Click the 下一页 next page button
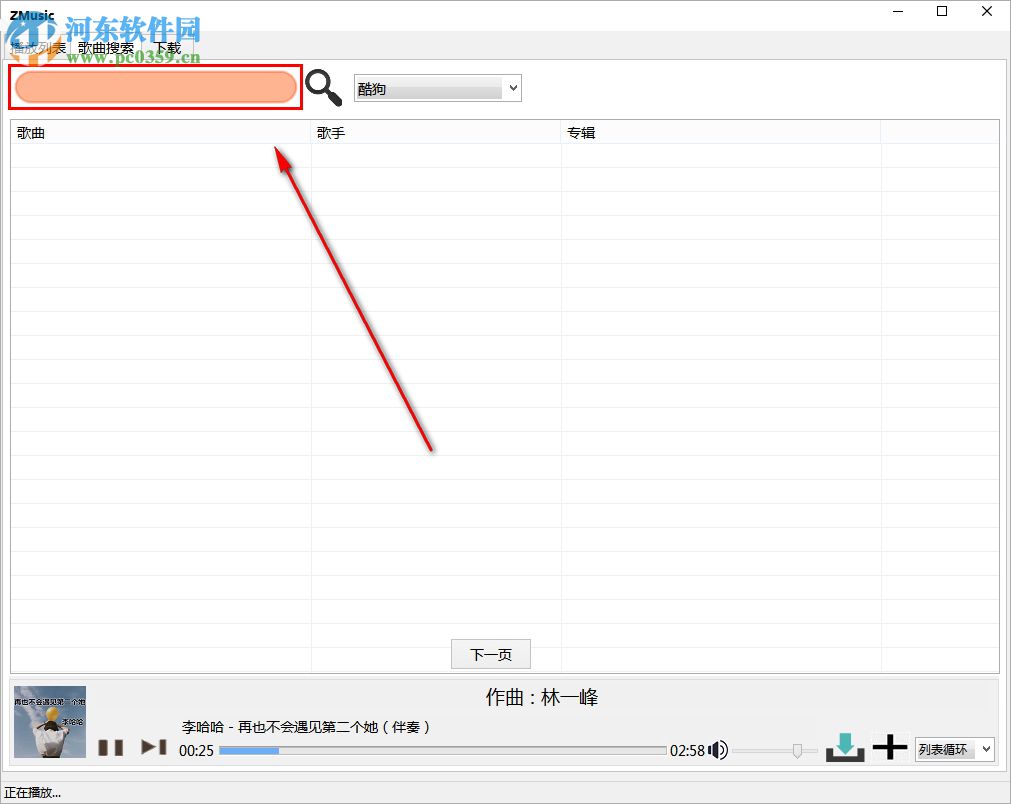 pos(490,654)
